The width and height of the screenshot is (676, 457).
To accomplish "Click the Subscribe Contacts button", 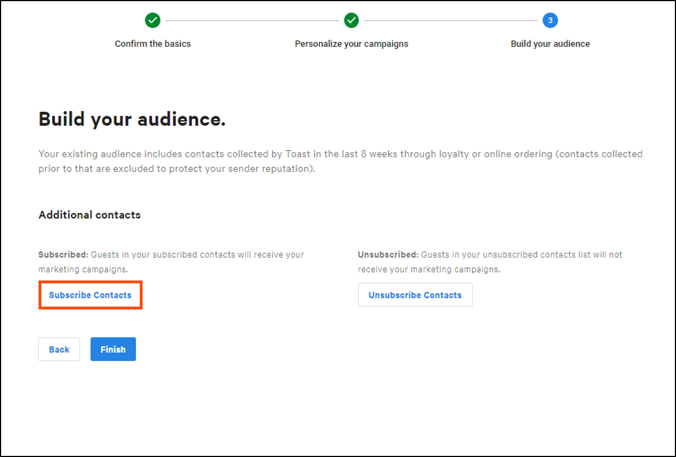I will (90, 295).
